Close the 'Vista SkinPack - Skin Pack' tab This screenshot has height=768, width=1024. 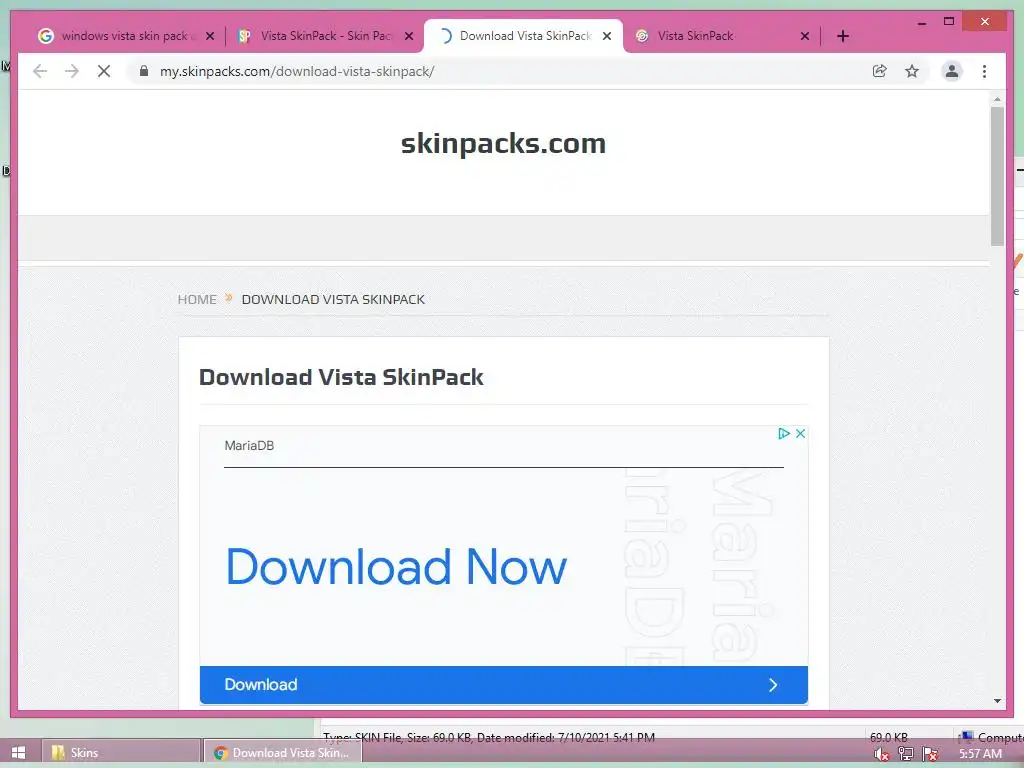(409, 36)
